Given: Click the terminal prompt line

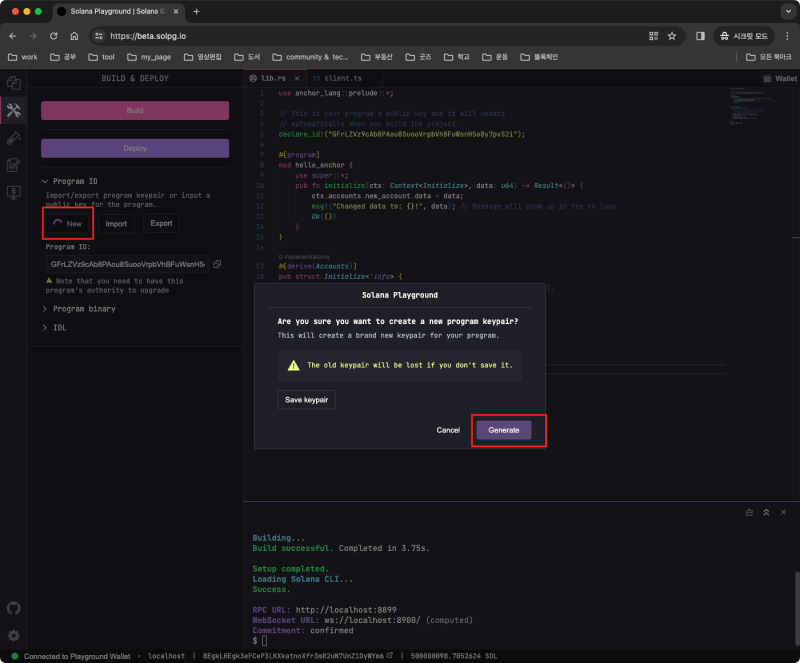Looking at the screenshot, I should coord(260,641).
